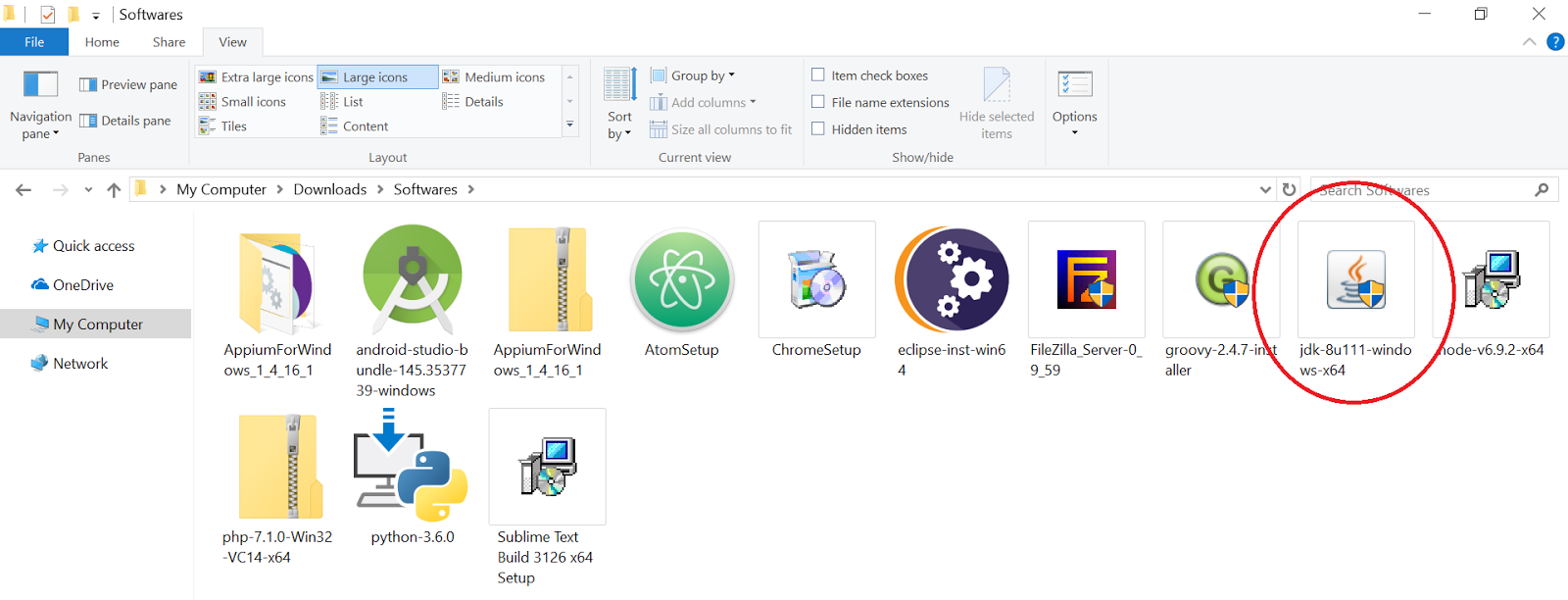Select the Sublime Text Build 3126 setup icon
Image resolution: width=1568 pixels, height=600 pixels.
click(x=547, y=467)
